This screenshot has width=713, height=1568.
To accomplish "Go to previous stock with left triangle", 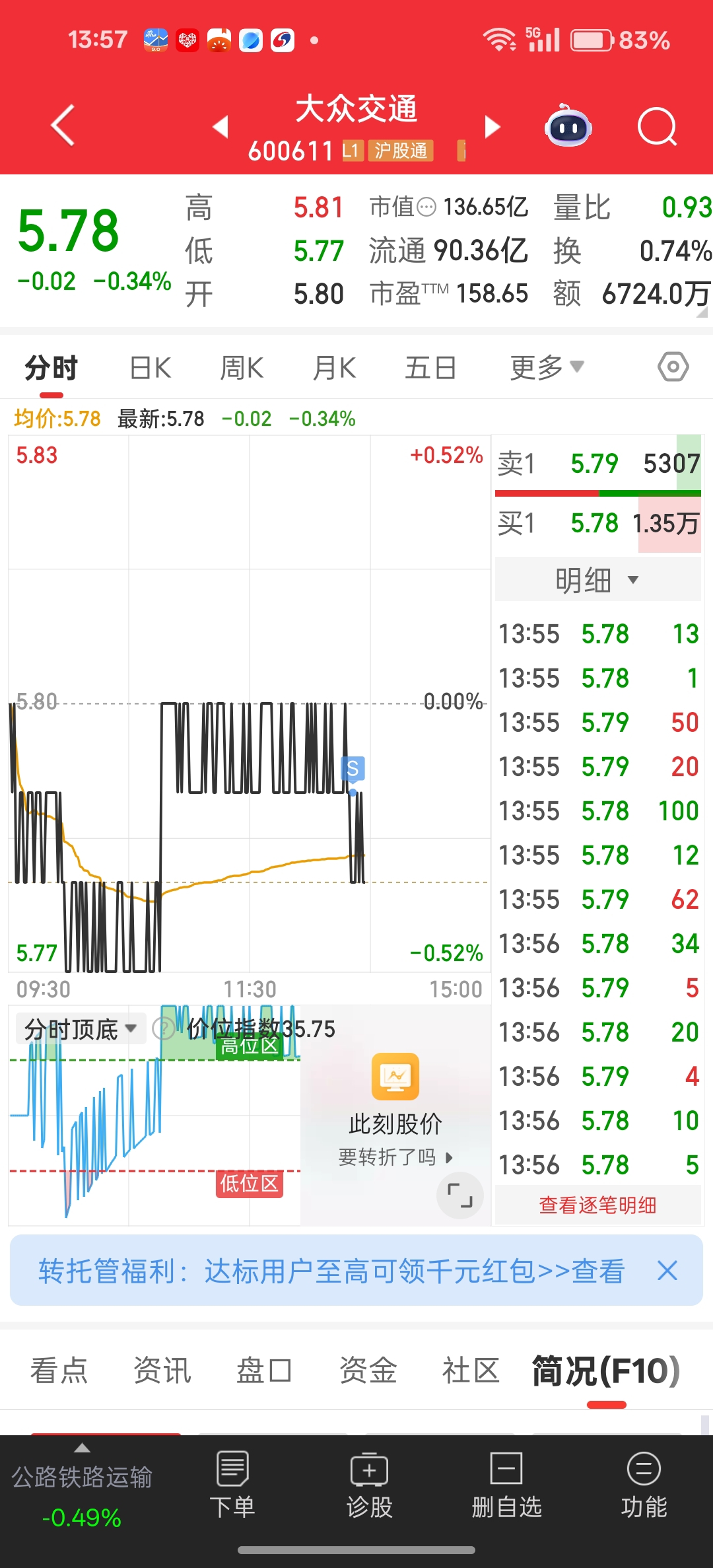I will coord(221,125).
